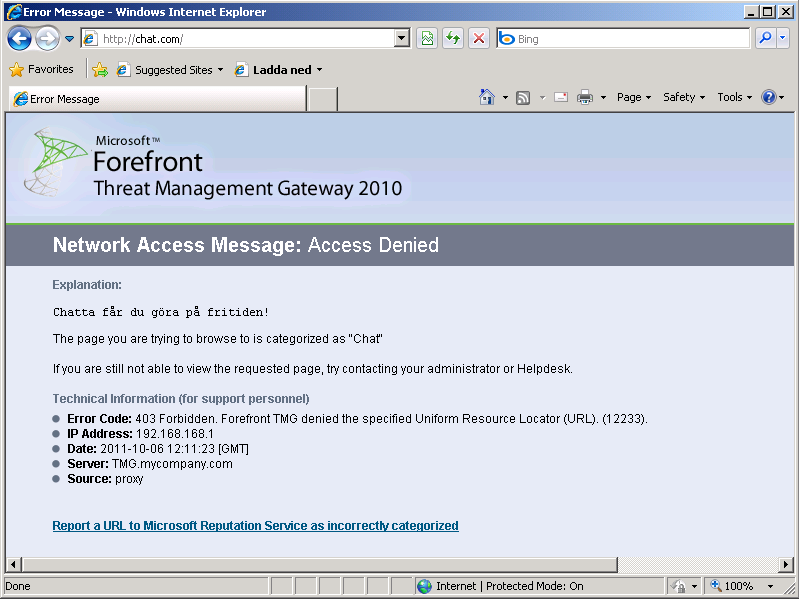Open the Favorites button
The height and width of the screenshot is (599, 799).
(x=41, y=70)
